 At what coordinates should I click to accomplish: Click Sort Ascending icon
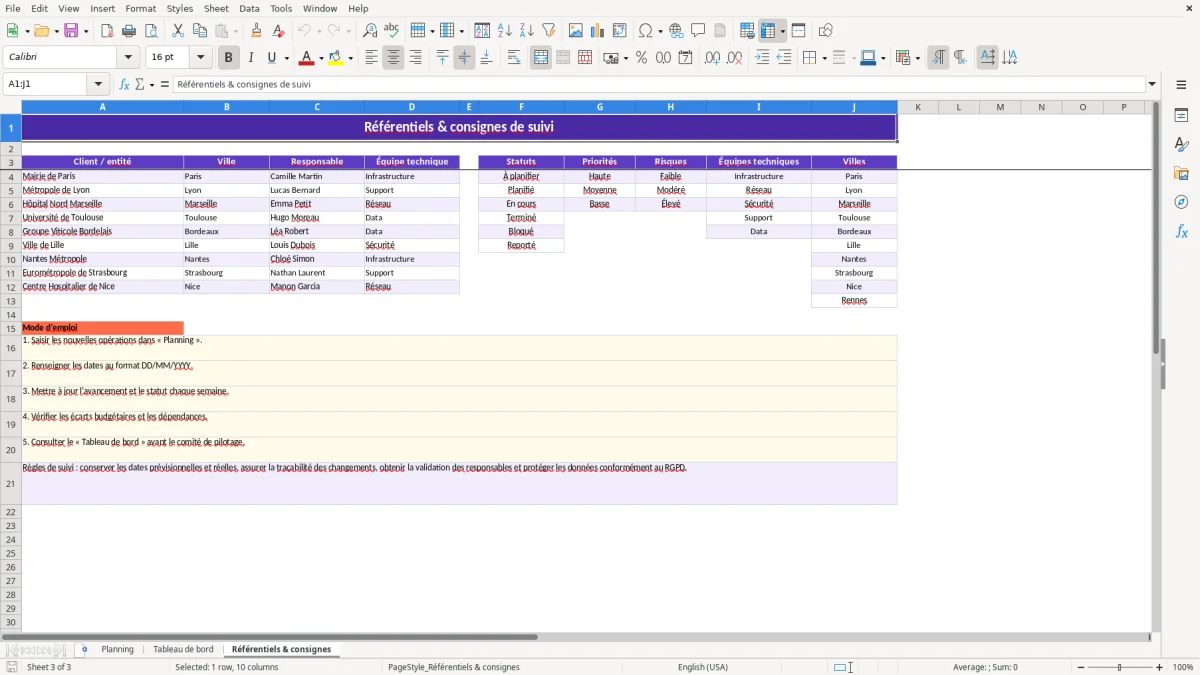click(x=505, y=31)
